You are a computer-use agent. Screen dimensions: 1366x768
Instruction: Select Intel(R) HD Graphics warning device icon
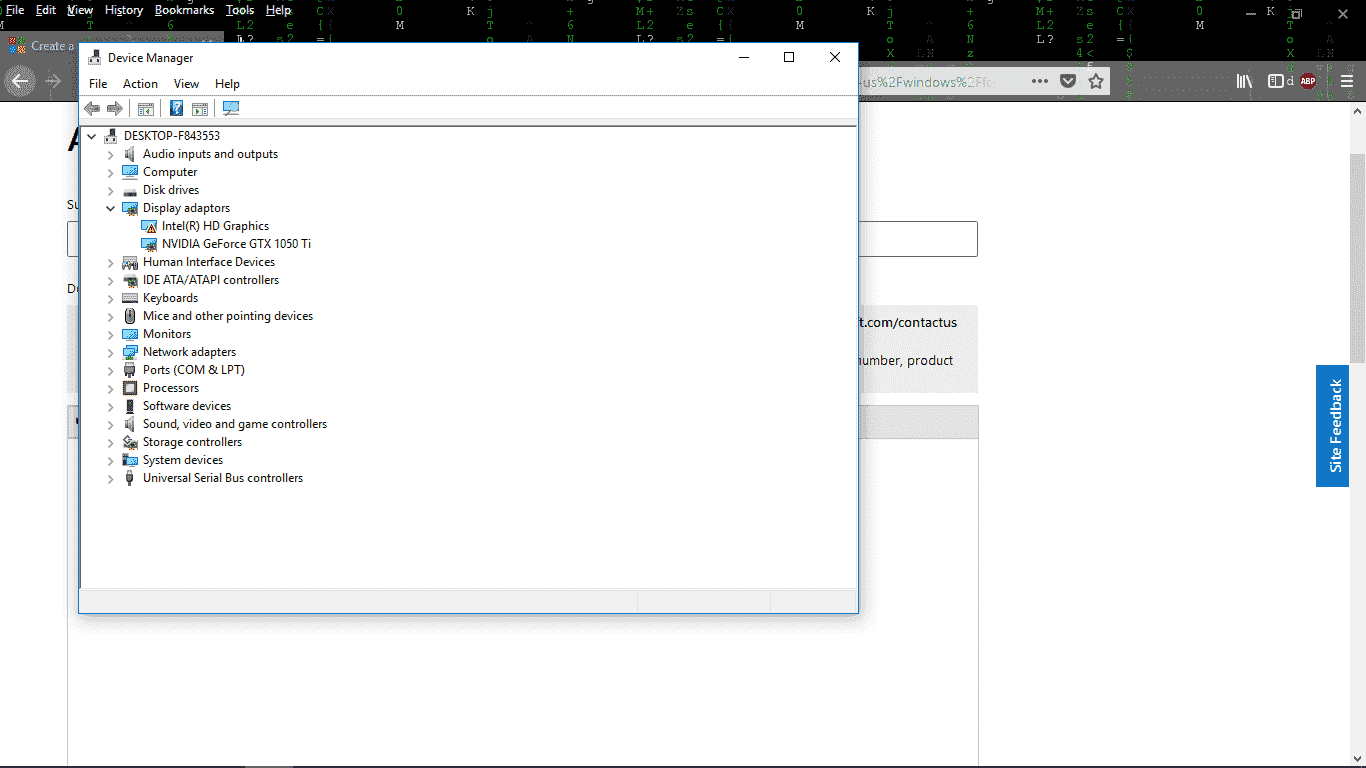click(149, 226)
